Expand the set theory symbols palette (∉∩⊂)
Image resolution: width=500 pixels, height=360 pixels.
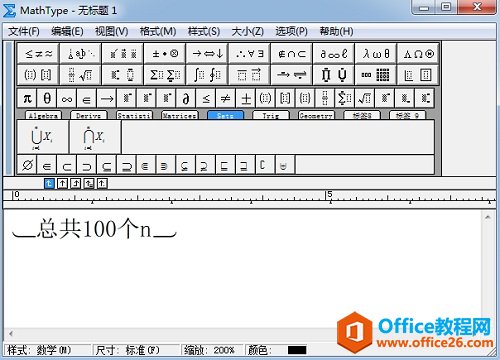click(x=291, y=53)
